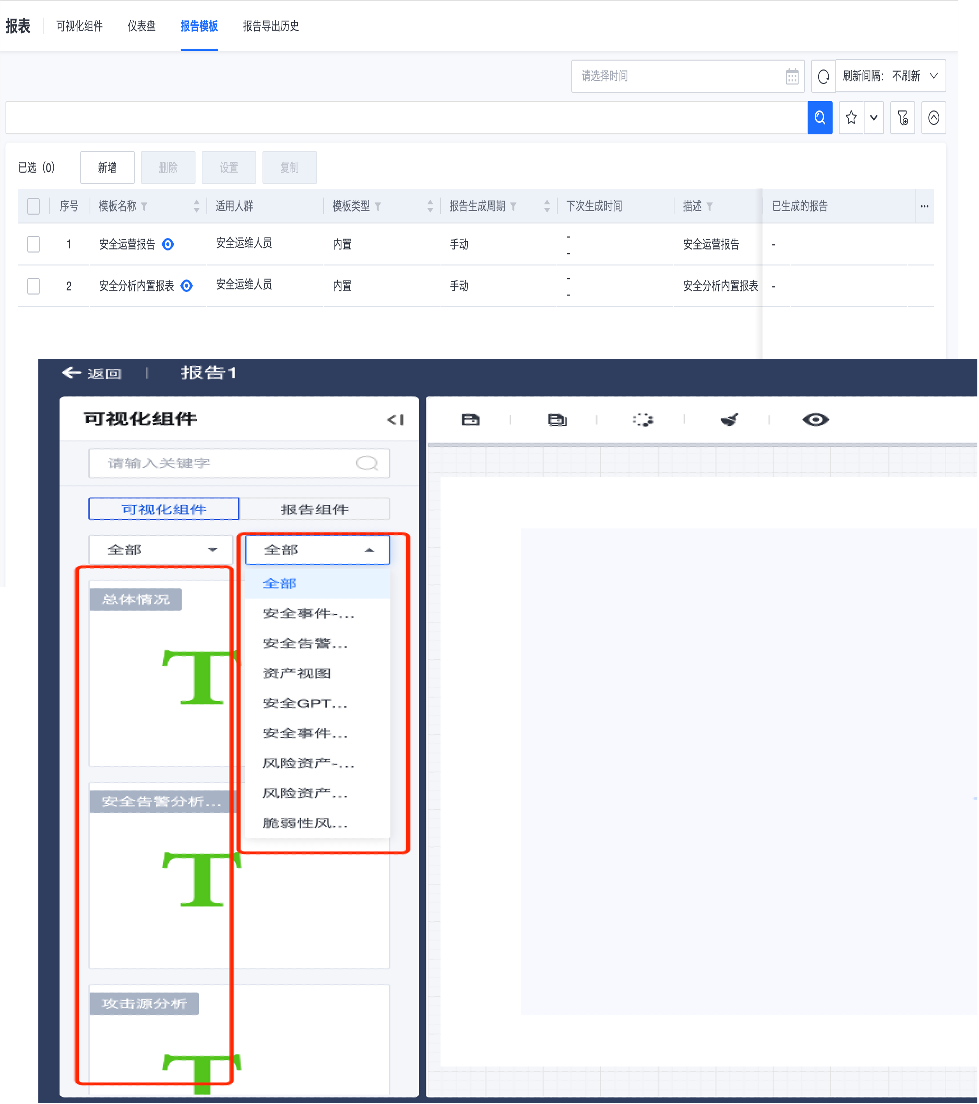Open the left 全部 dropdown under 可视化组件 tab

click(161, 550)
